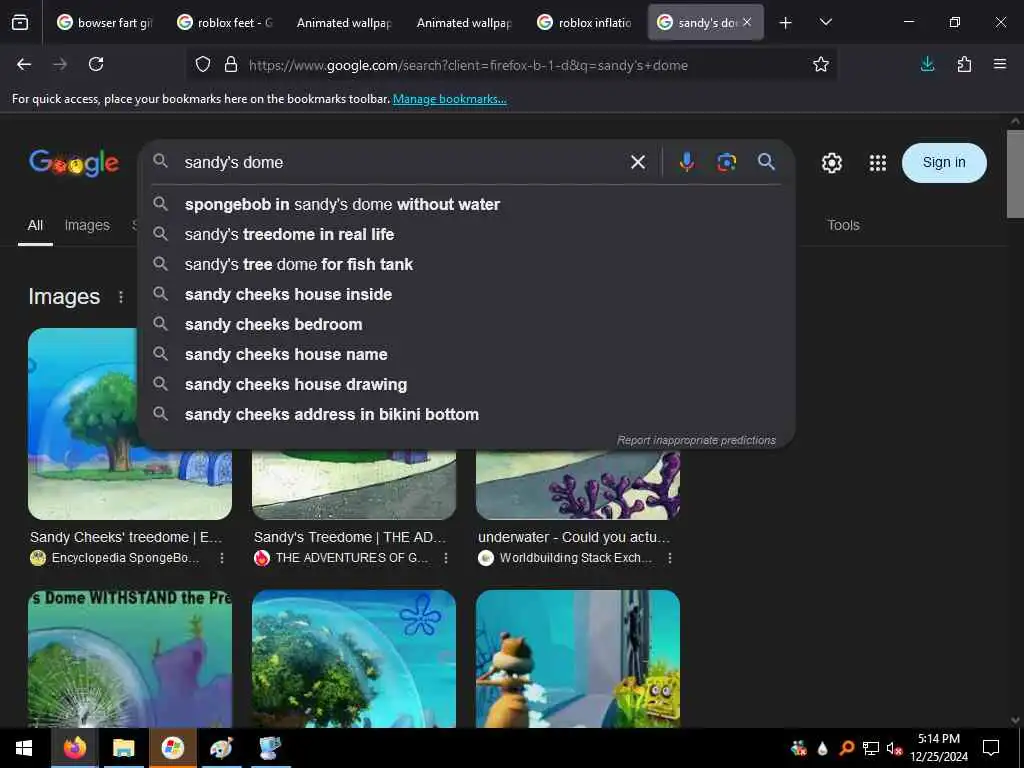Open Sandy and SpongeBob 3D image thumbnail
Screen dimensions: 1024x768
(x=578, y=659)
